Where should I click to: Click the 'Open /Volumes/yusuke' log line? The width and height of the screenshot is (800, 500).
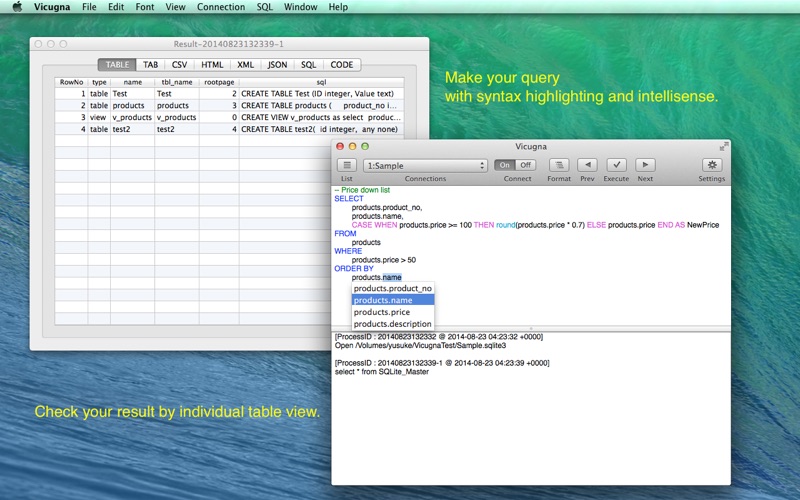(x=420, y=345)
